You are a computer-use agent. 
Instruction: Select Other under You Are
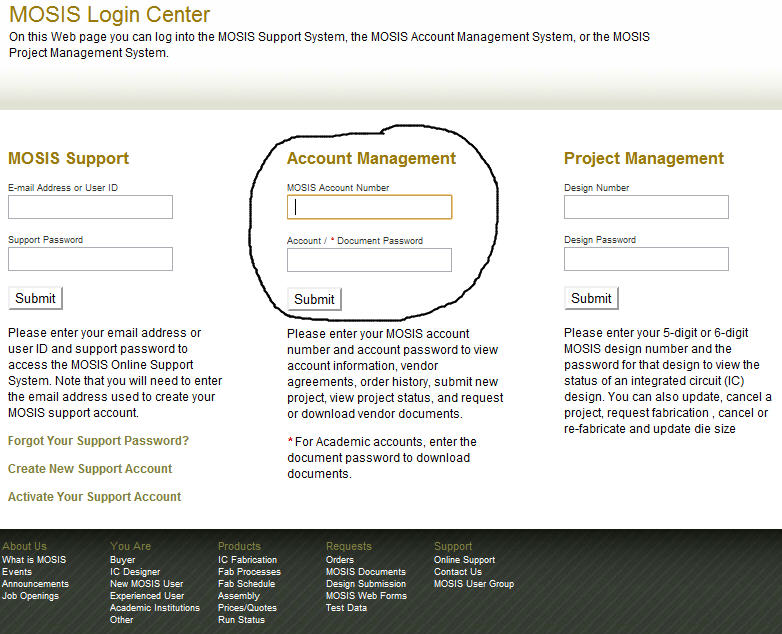click(122, 620)
